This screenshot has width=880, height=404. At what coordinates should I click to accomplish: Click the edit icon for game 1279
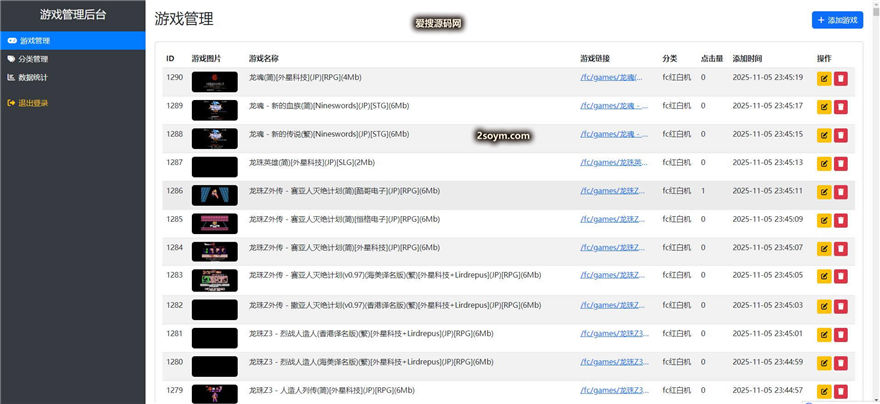click(x=824, y=392)
